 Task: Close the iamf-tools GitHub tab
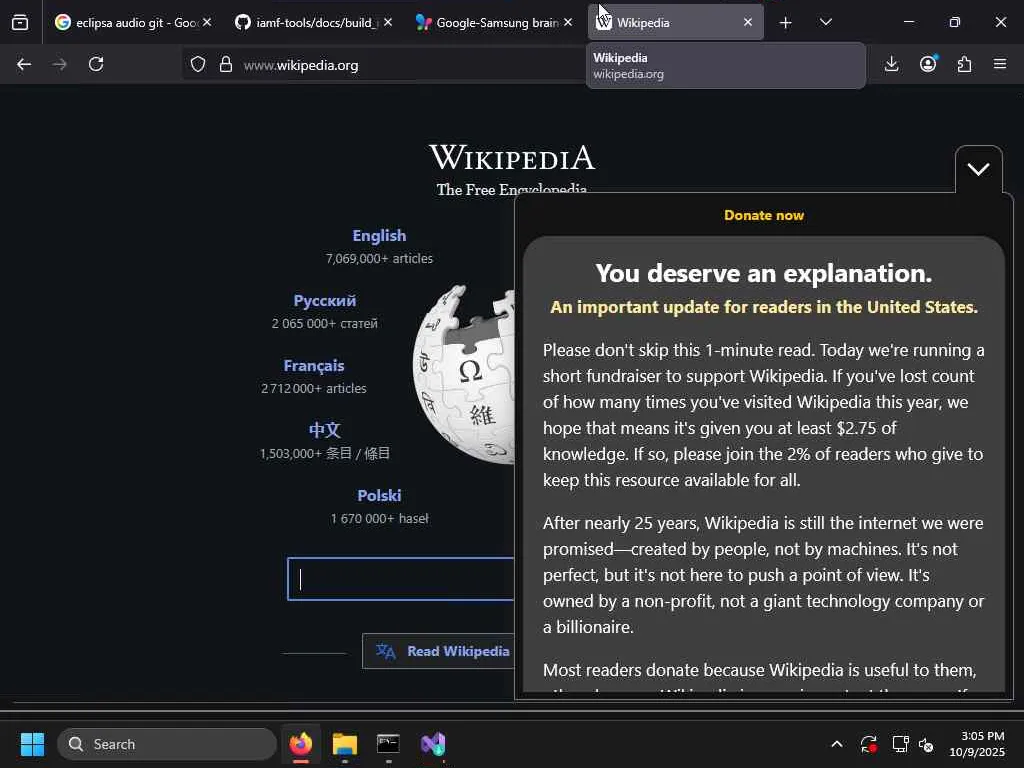point(388,22)
